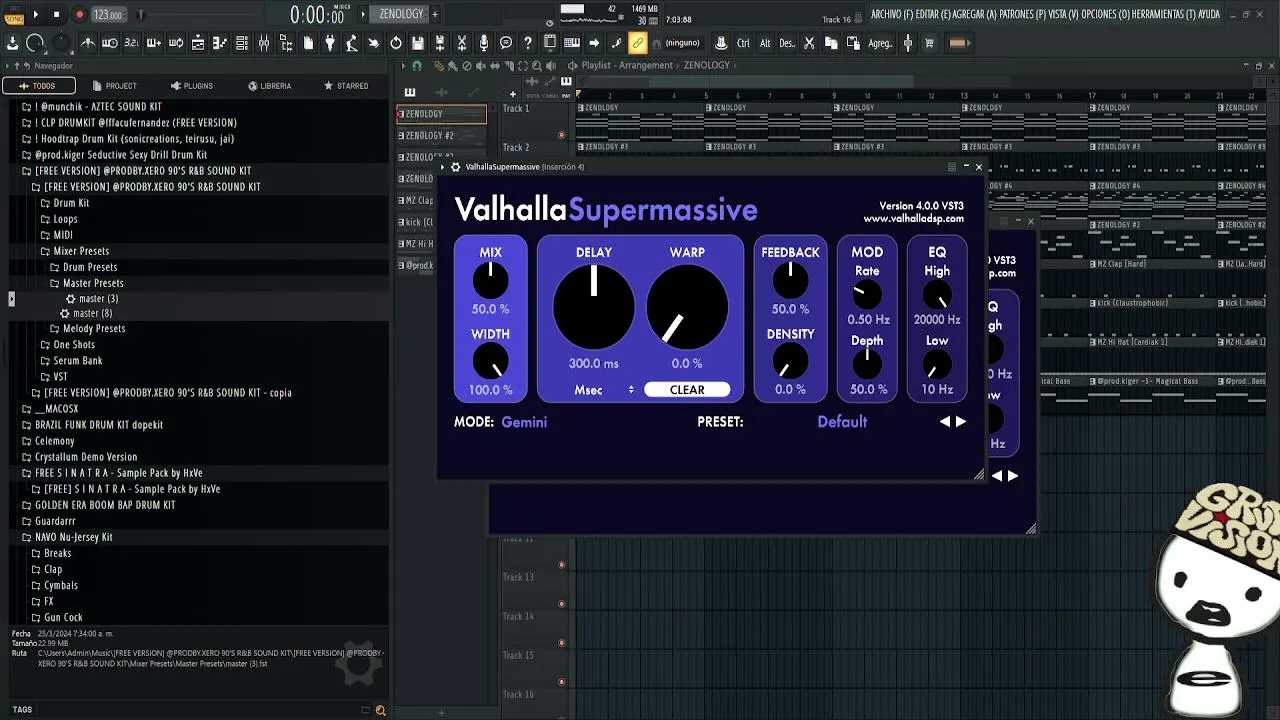
Task: Open the browser tree view icon
Action: coord(286,43)
